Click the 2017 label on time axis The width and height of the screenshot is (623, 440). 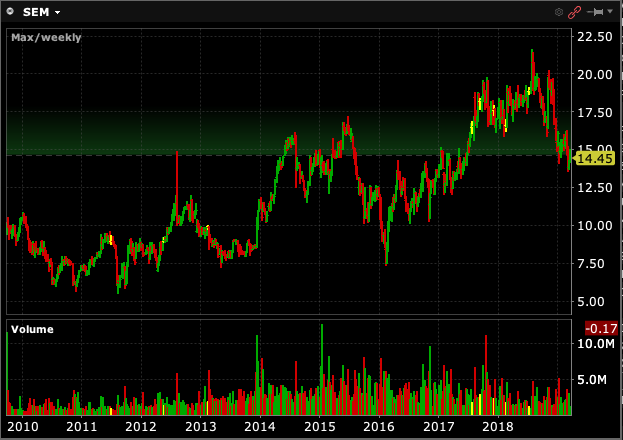[x=438, y=427]
